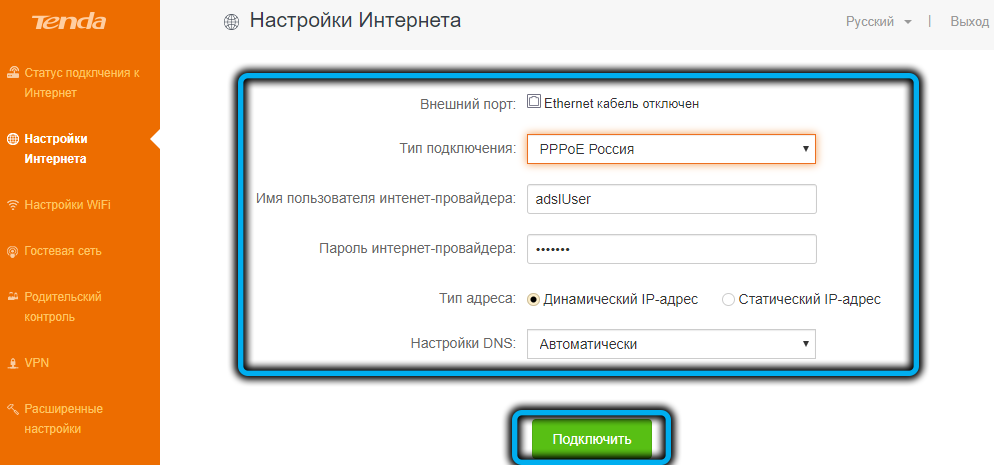Viewport: 994px width, 465px height.
Task: Click the Internet connection status sidebar icon
Action: 13,73
